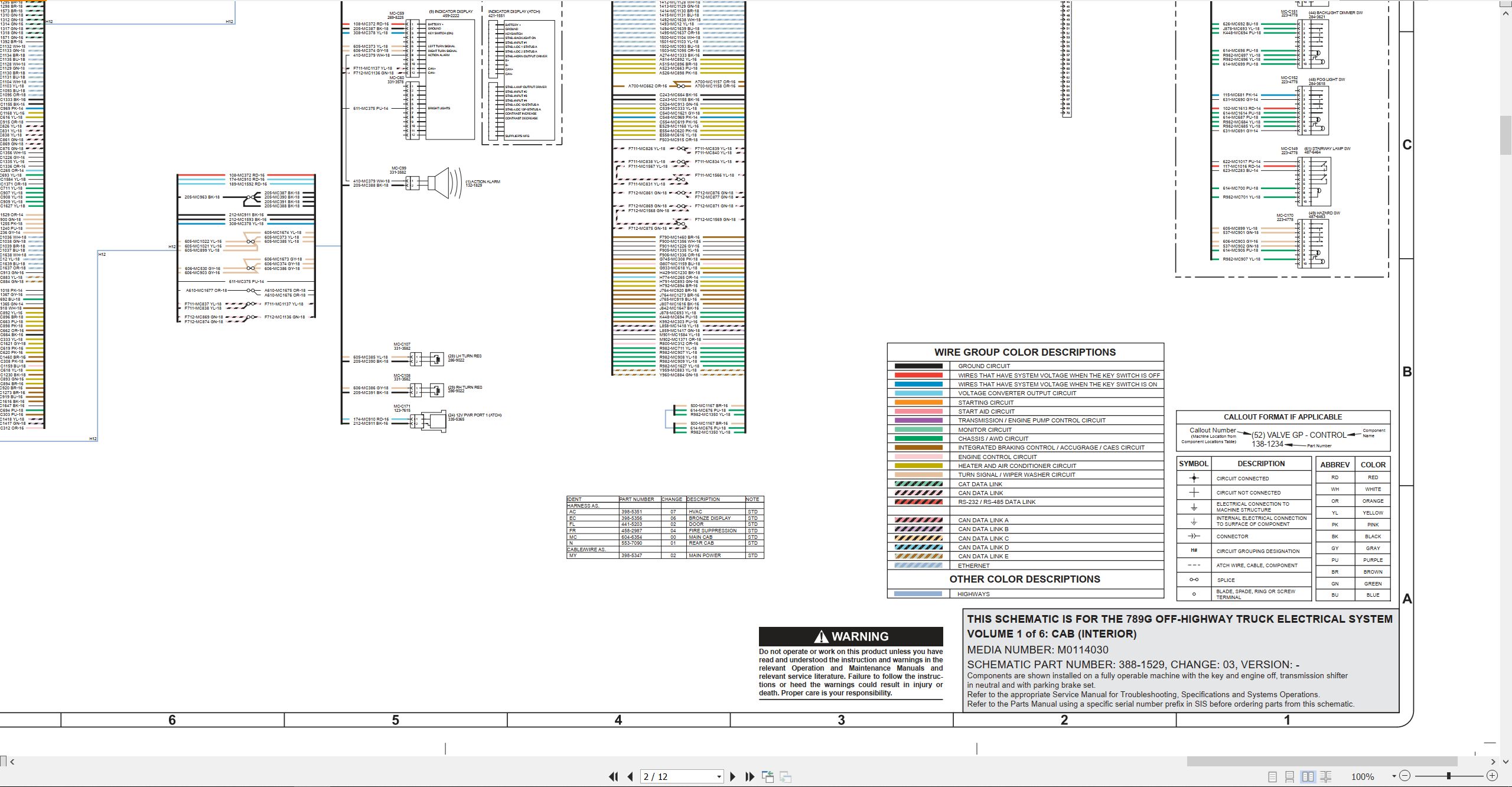This screenshot has height=787, width=1512.
Task: Go to the previous page
Action: click(630, 776)
